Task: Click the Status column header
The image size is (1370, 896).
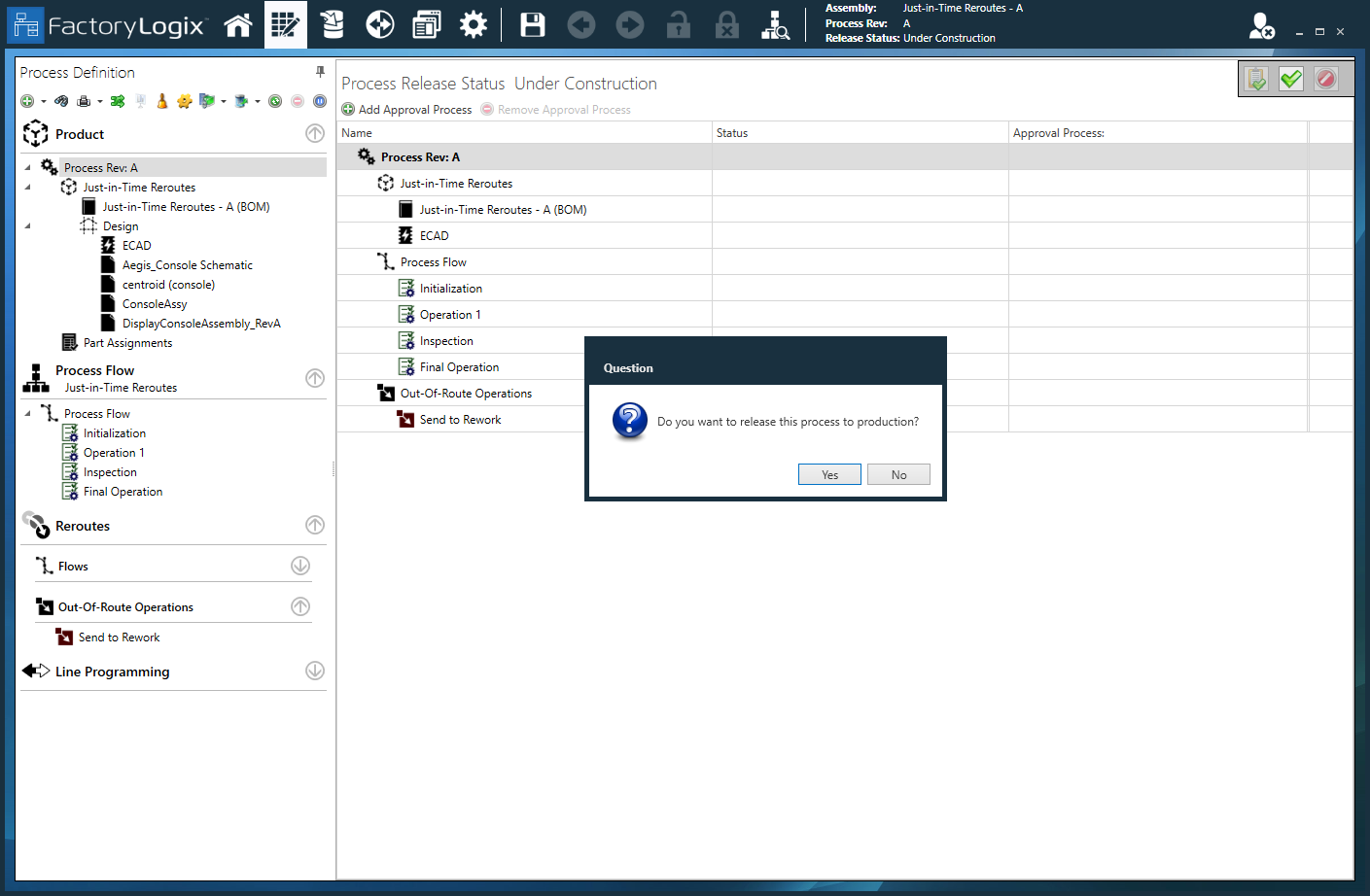Action: [732, 133]
